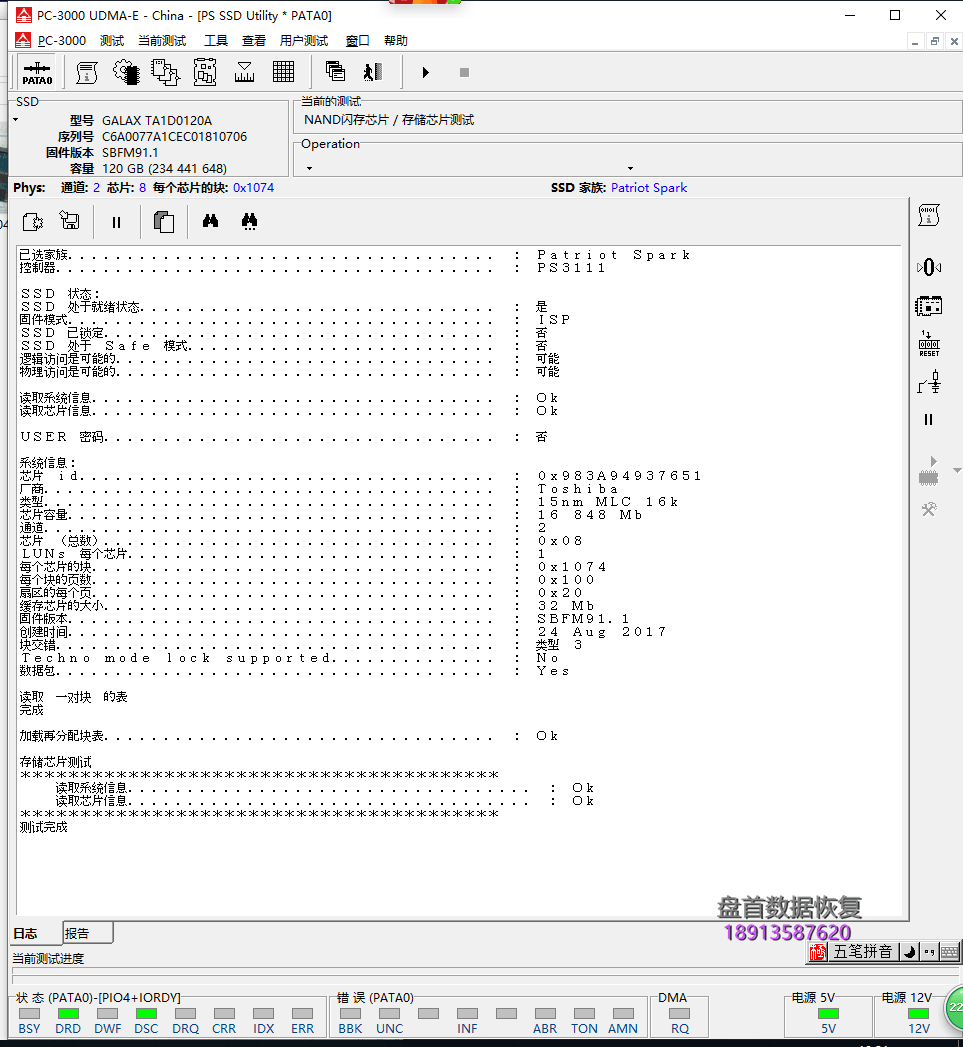The image size is (963, 1047).
Task: Open the circuit board map icon
Action: click(204, 72)
